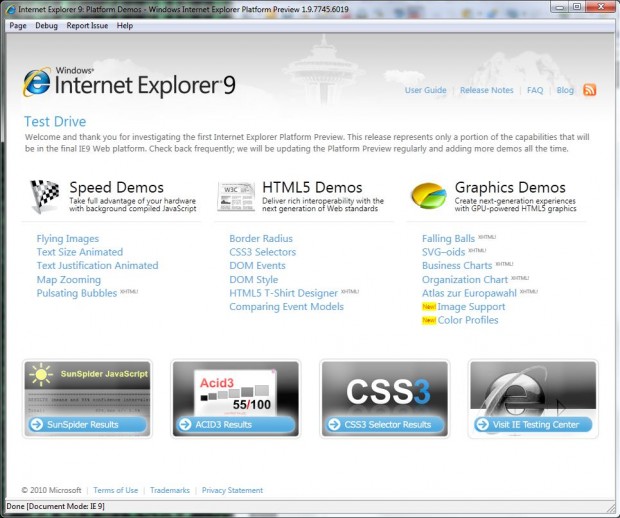The image size is (620, 518).
Task: Click the RSS feed icon
Action: 590,90
